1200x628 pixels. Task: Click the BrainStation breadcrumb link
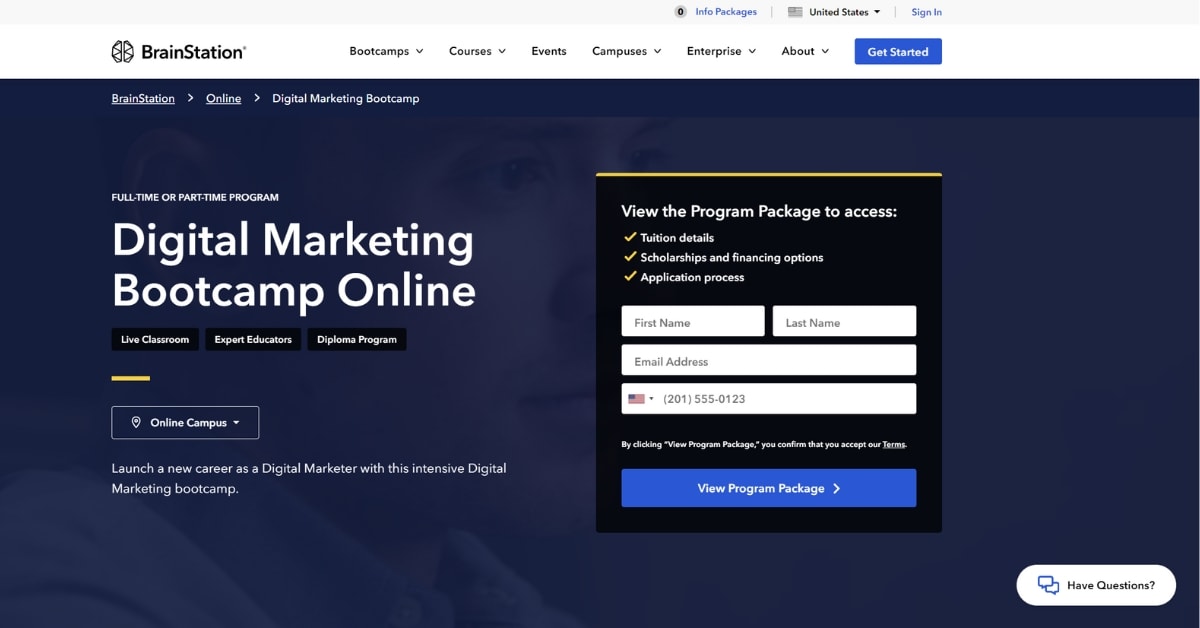click(x=143, y=98)
